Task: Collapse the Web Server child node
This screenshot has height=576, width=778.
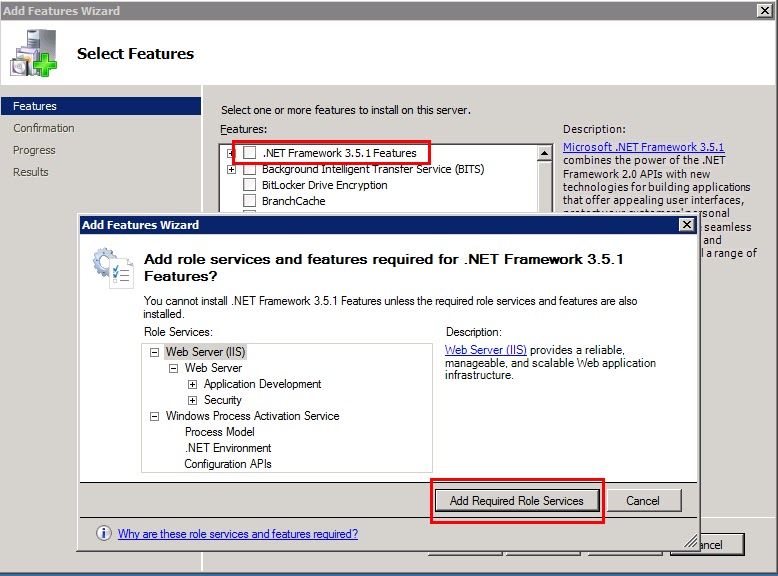Action: coord(173,368)
